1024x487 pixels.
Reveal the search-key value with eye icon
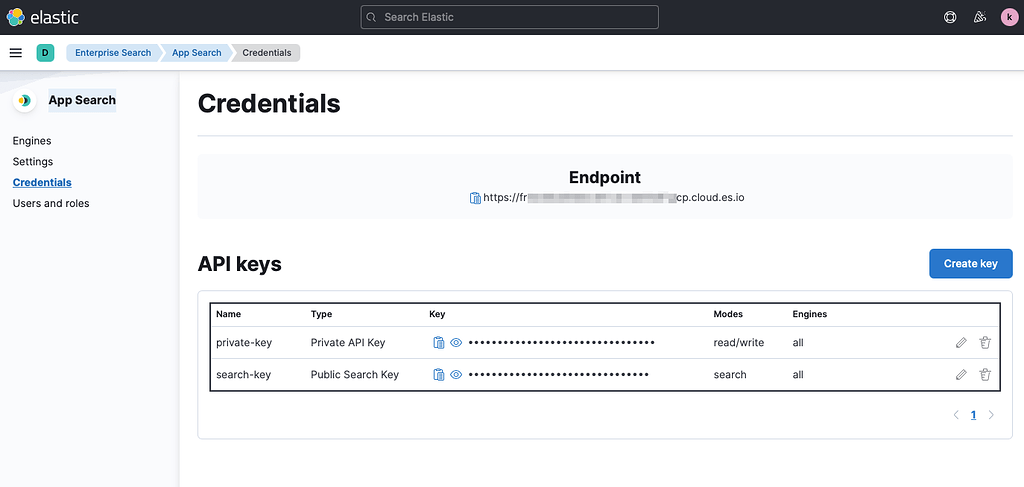click(x=456, y=375)
